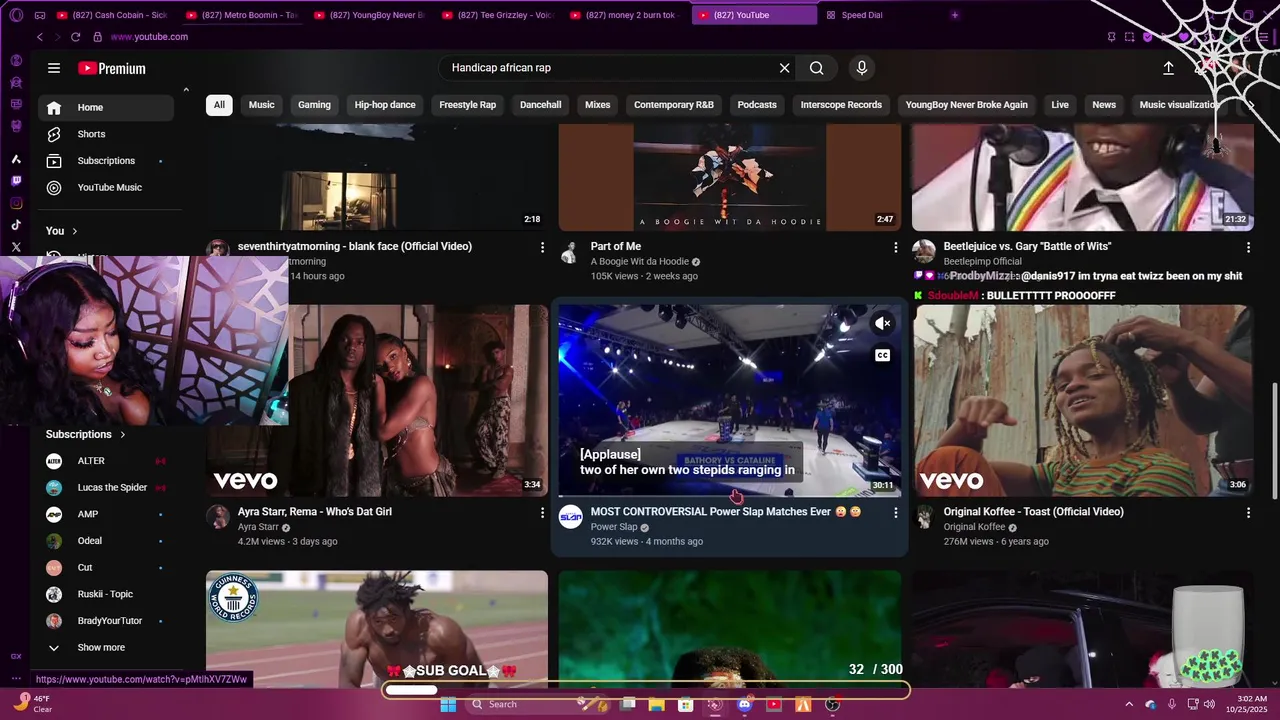Screen dimensions: 1280x720
Task: Open the ALTER channel subscription
Action: click(106, 461)
